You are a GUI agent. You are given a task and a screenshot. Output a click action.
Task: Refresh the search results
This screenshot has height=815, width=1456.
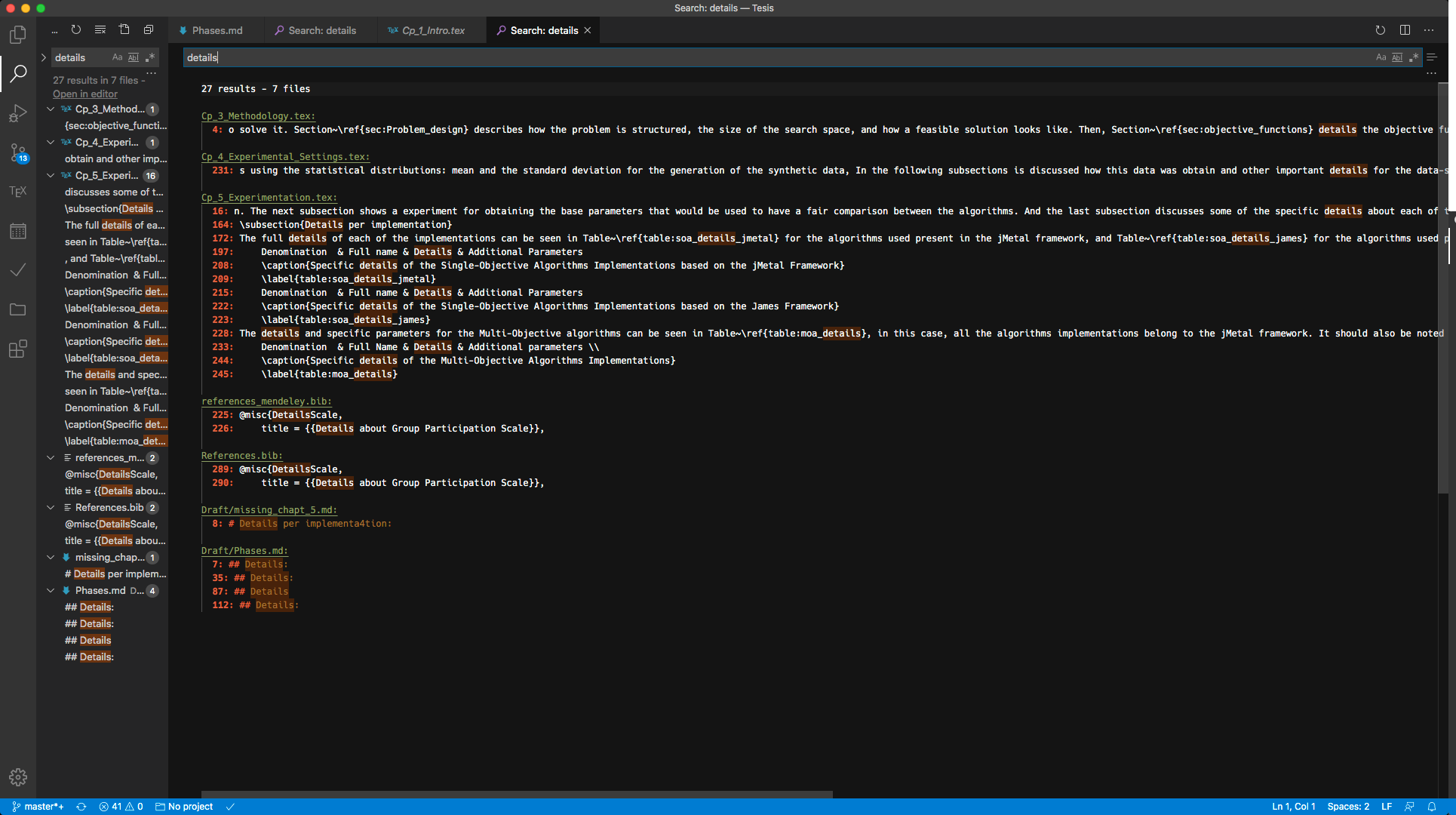(75, 30)
